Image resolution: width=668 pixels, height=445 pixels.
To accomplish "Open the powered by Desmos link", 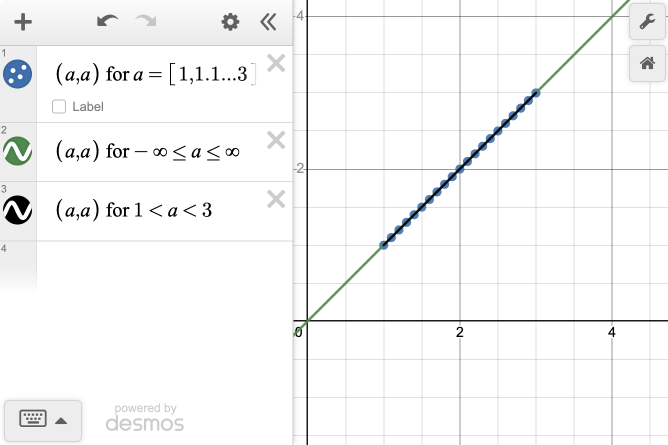I will [x=145, y=419].
